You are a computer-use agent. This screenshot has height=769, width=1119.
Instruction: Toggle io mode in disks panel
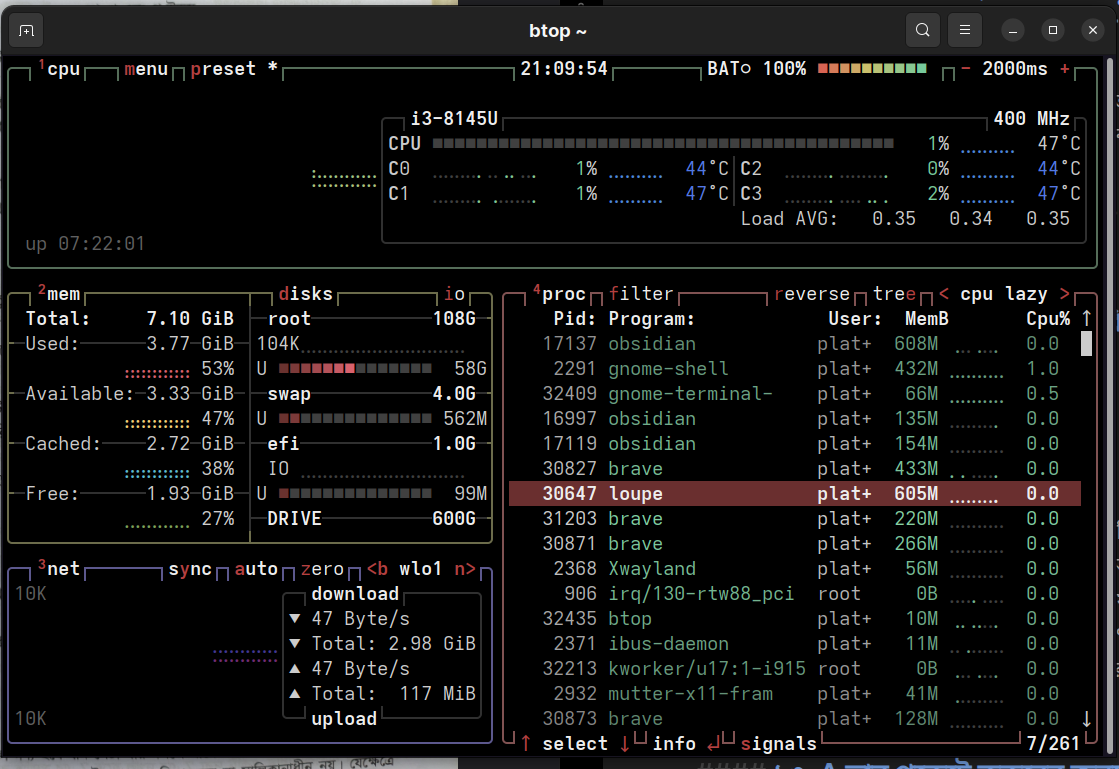(x=455, y=294)
